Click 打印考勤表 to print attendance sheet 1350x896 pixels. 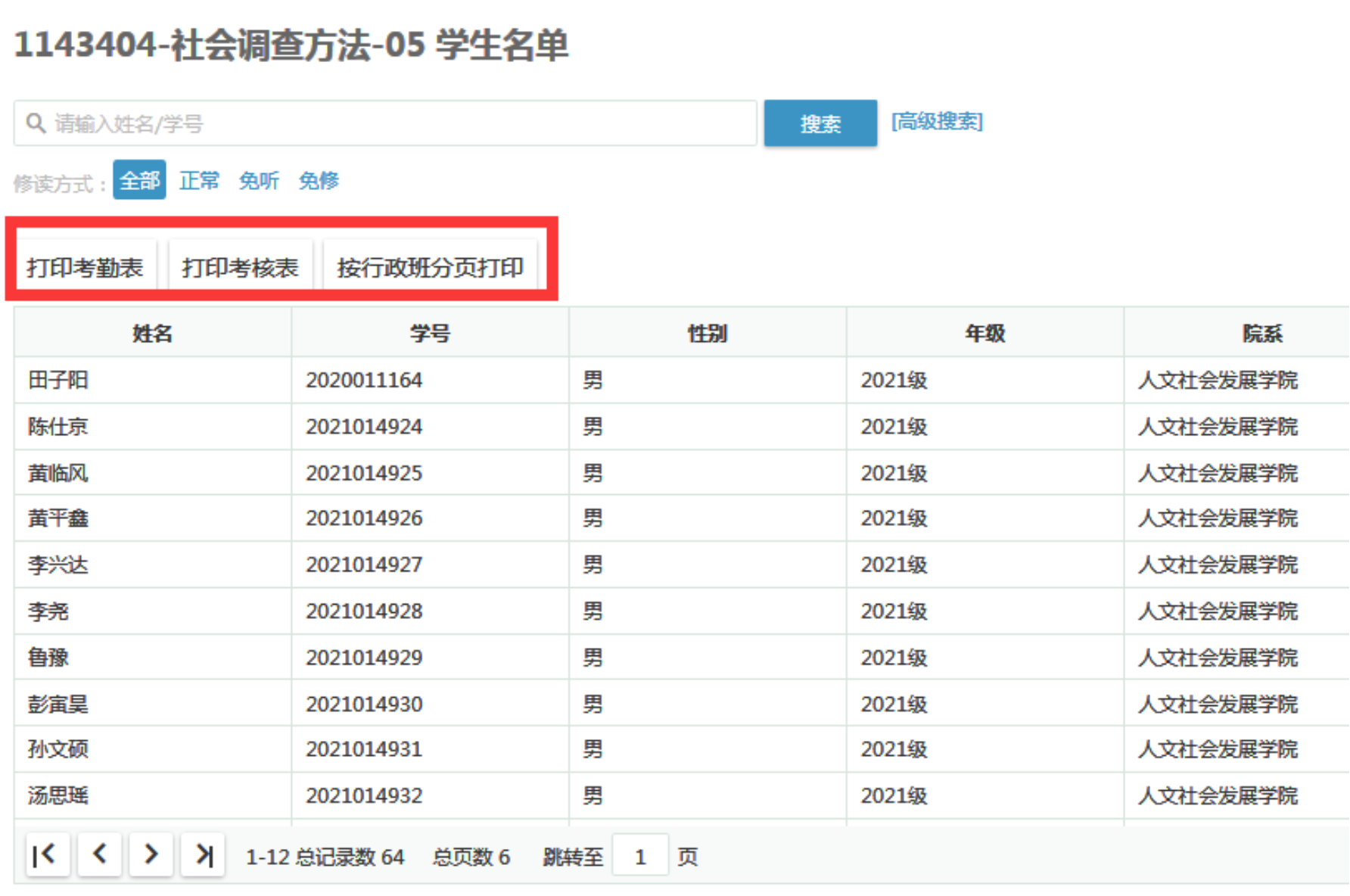click(x=85, y=266)
